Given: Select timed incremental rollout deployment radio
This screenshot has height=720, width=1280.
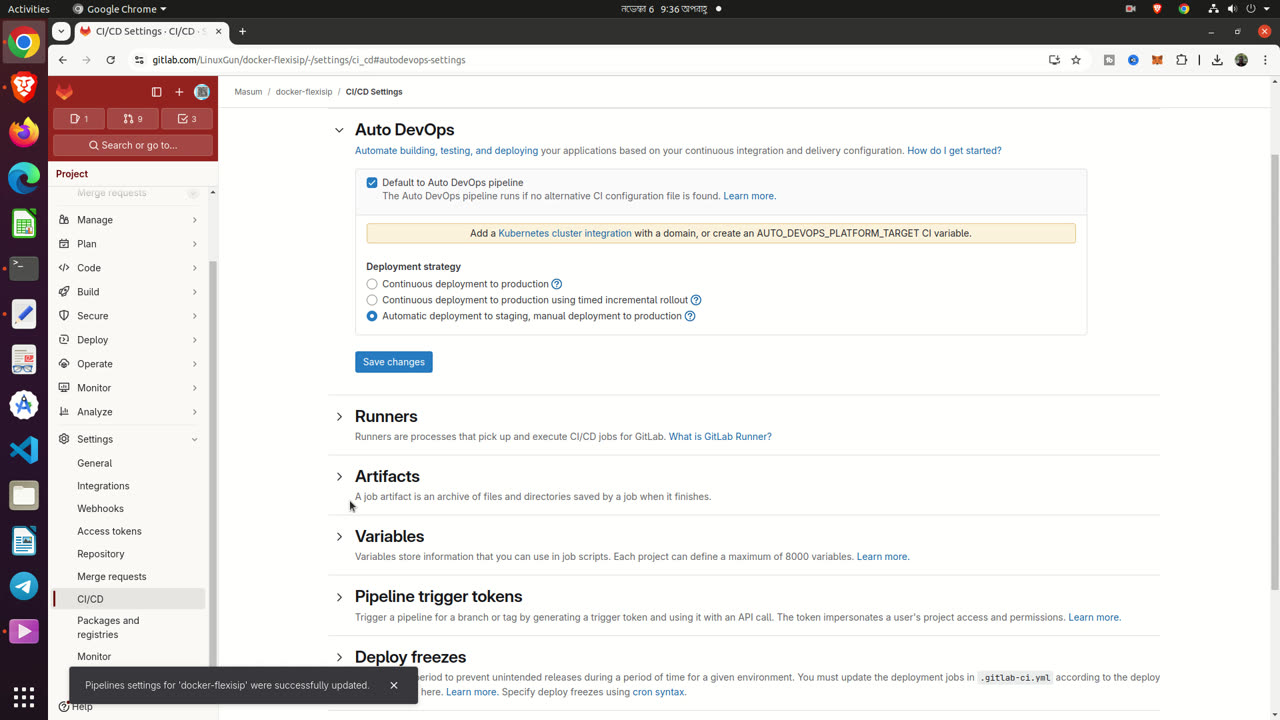Looking at the screenshot, I should tap(372, 300).
